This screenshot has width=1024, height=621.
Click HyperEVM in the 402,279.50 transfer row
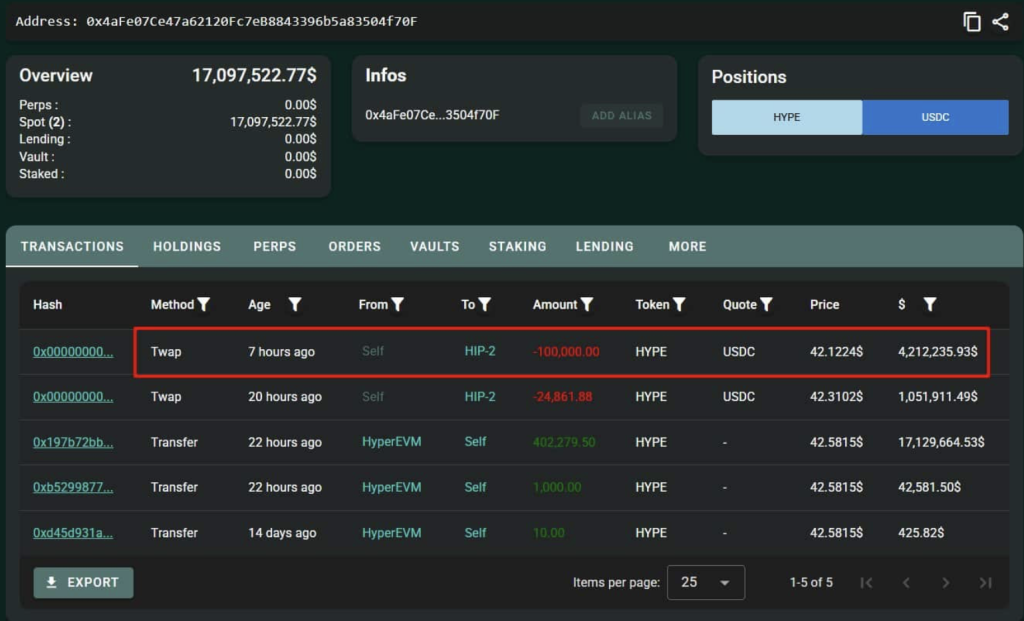pos(392,442)
